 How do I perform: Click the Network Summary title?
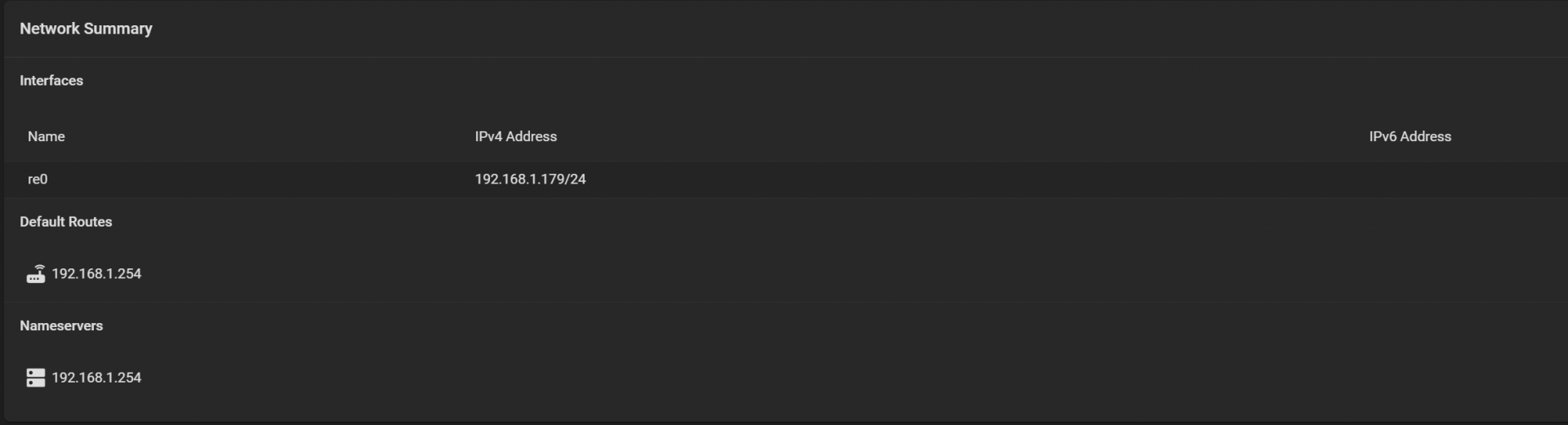pos(86,29)
